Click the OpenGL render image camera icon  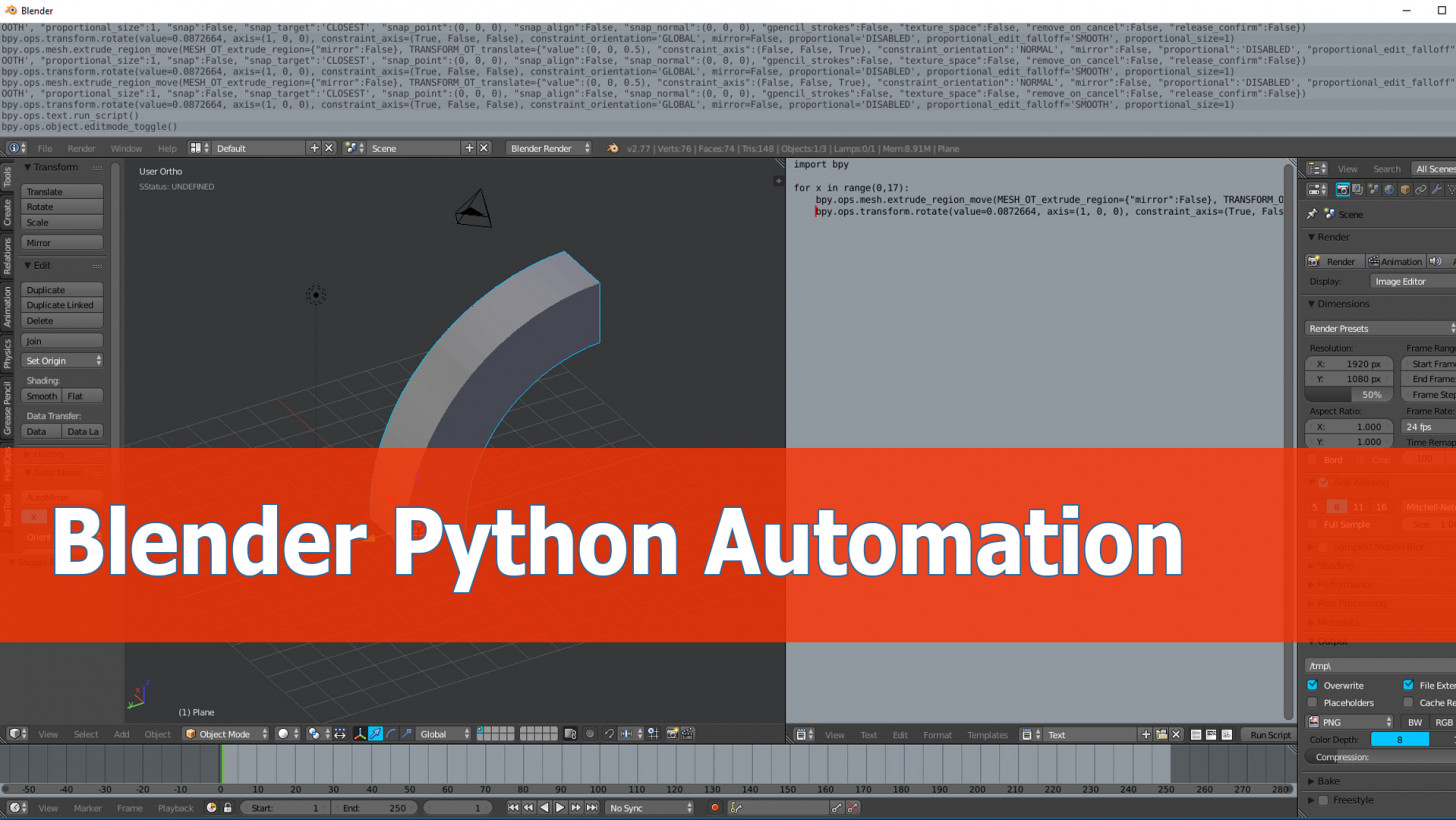672,734
